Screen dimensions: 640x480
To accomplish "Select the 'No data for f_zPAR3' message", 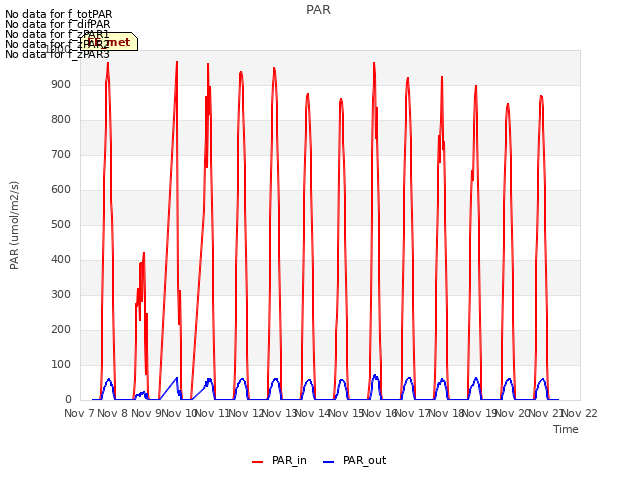I will click(58, 54).
